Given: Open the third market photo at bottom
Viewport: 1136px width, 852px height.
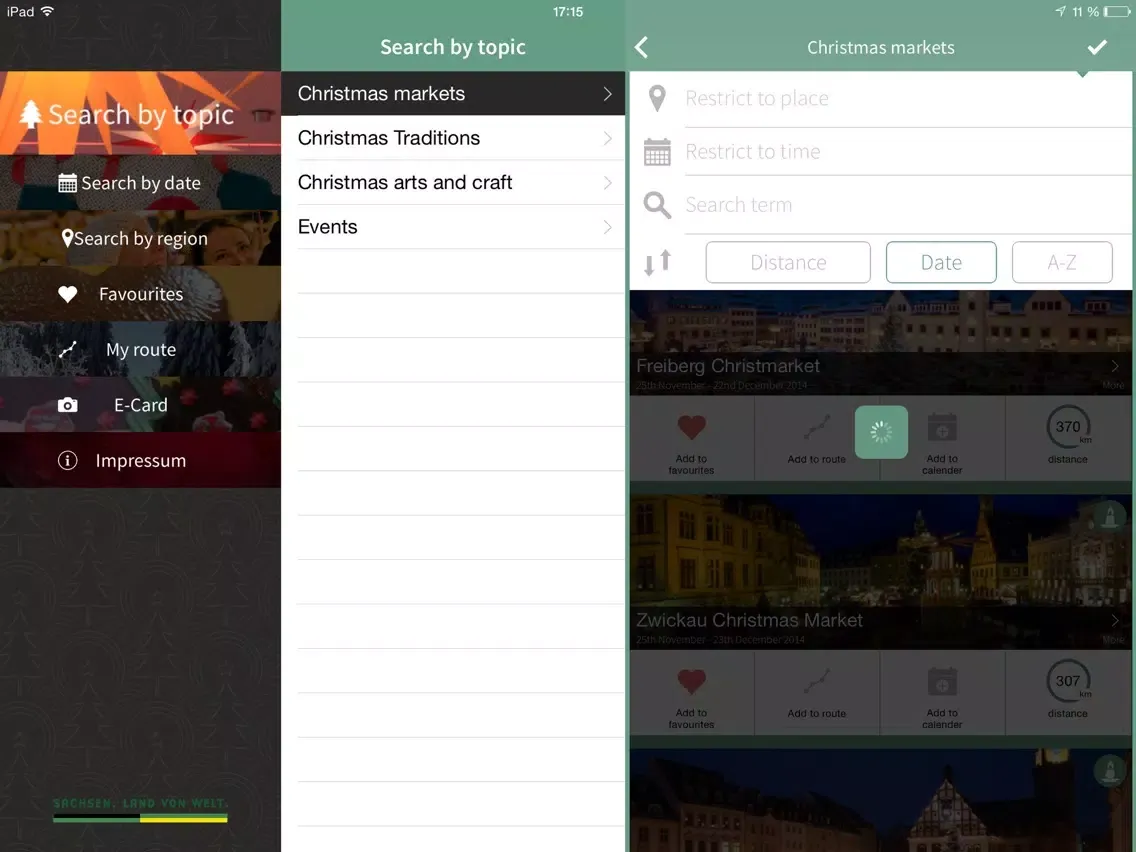Looking at the screenshot, I should point(880,801).
